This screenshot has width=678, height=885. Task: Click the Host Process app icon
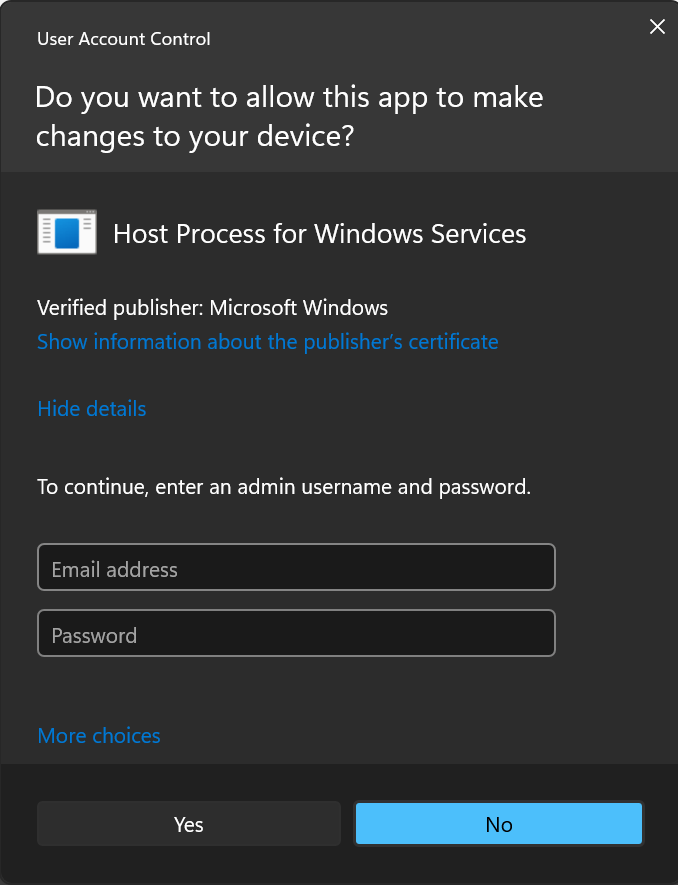point(66,233)
